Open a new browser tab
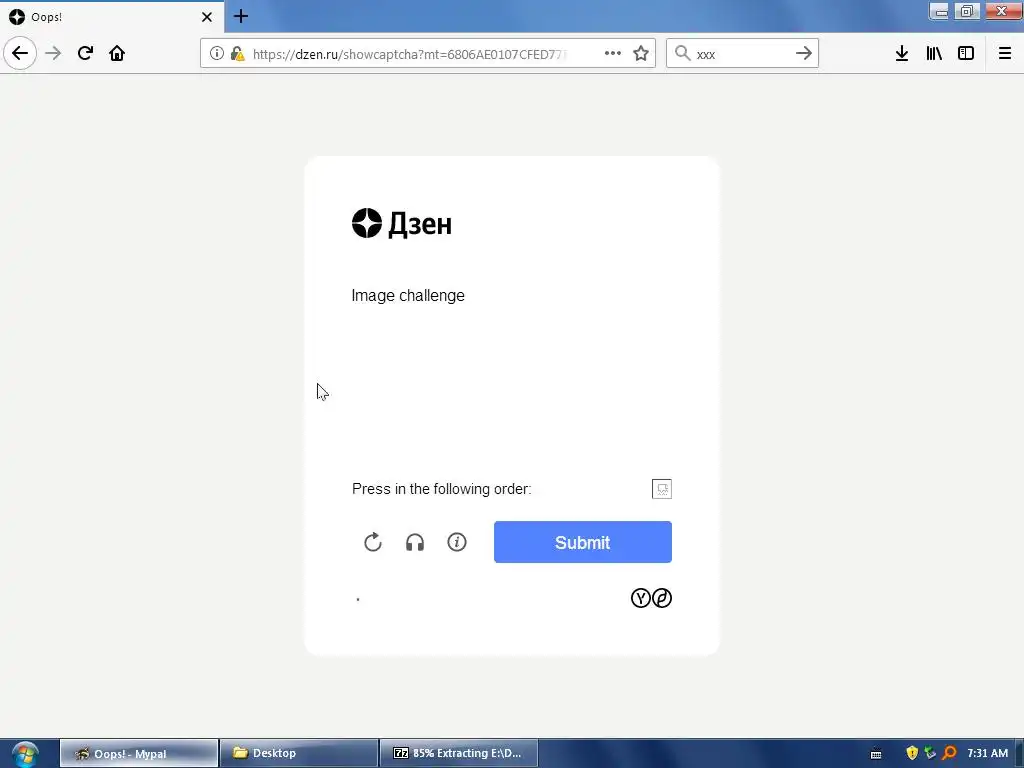 click(241, 16)
